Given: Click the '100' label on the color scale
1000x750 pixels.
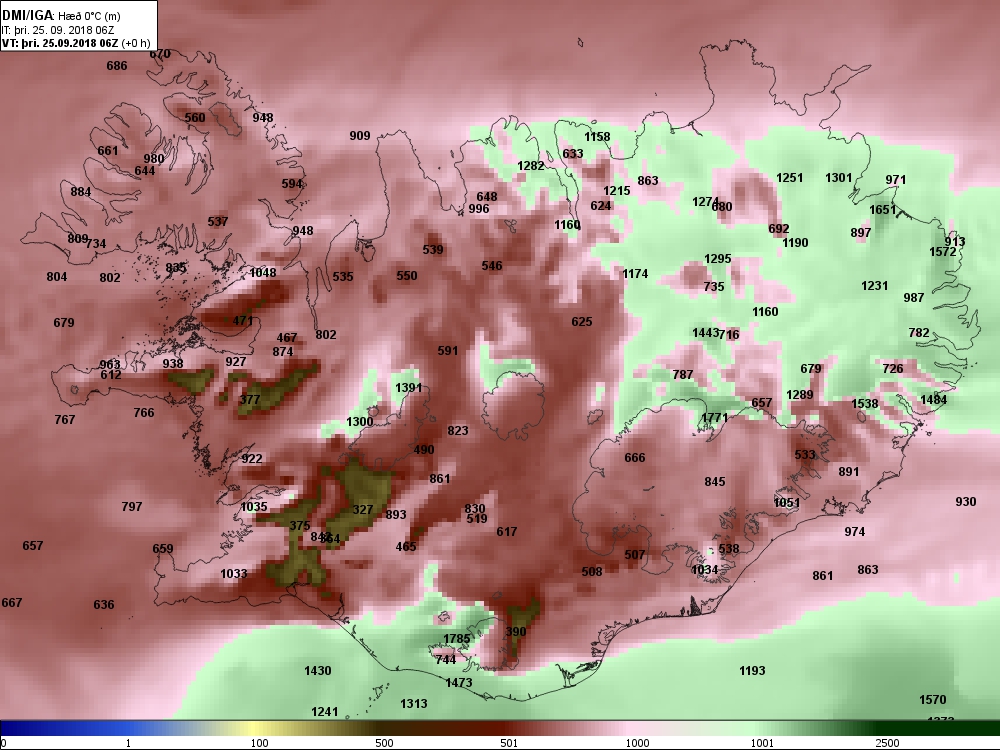Looking at the screenshot, I should (260, 743).
